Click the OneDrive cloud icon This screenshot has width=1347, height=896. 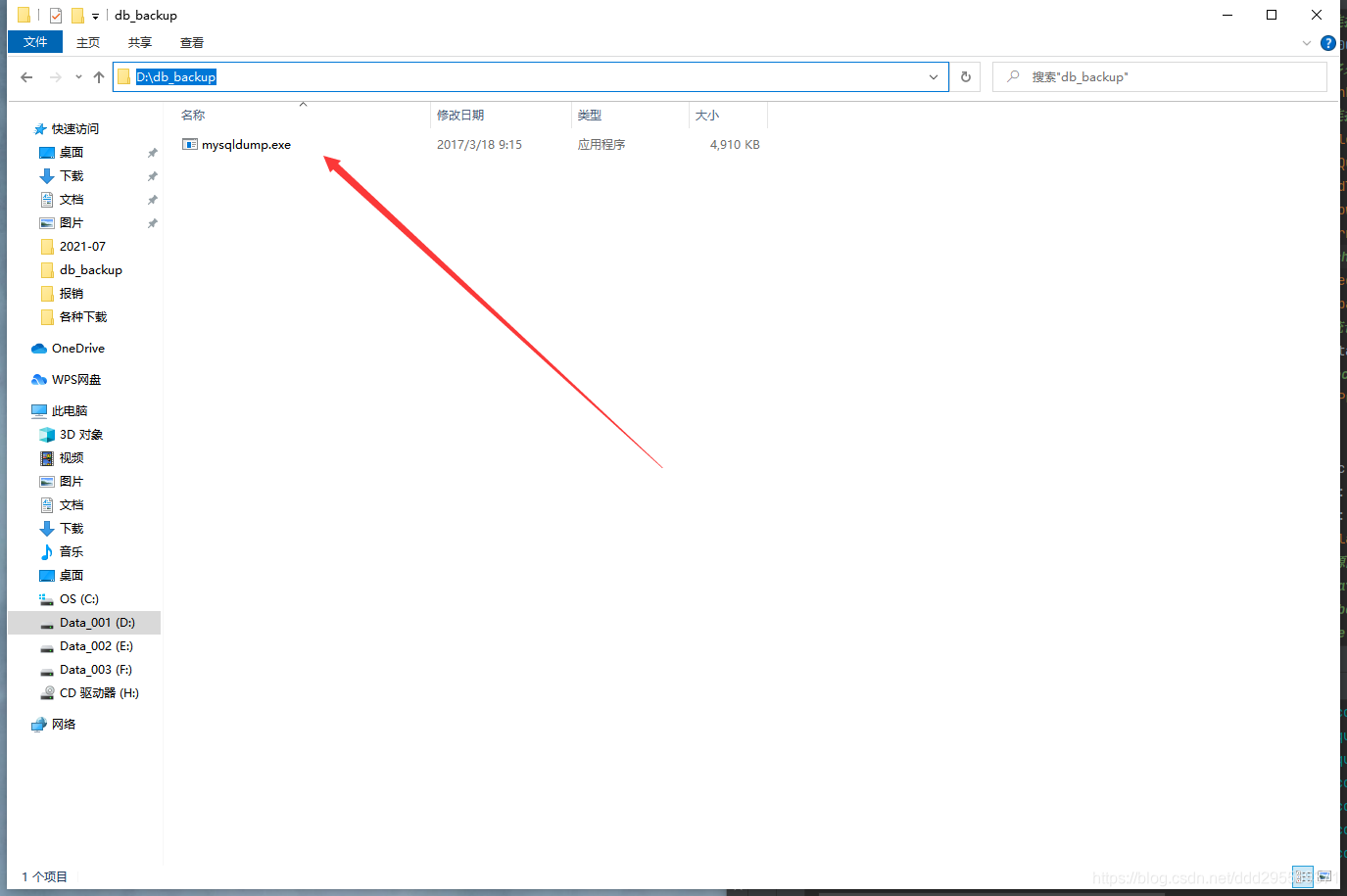(x=39, y=349)
